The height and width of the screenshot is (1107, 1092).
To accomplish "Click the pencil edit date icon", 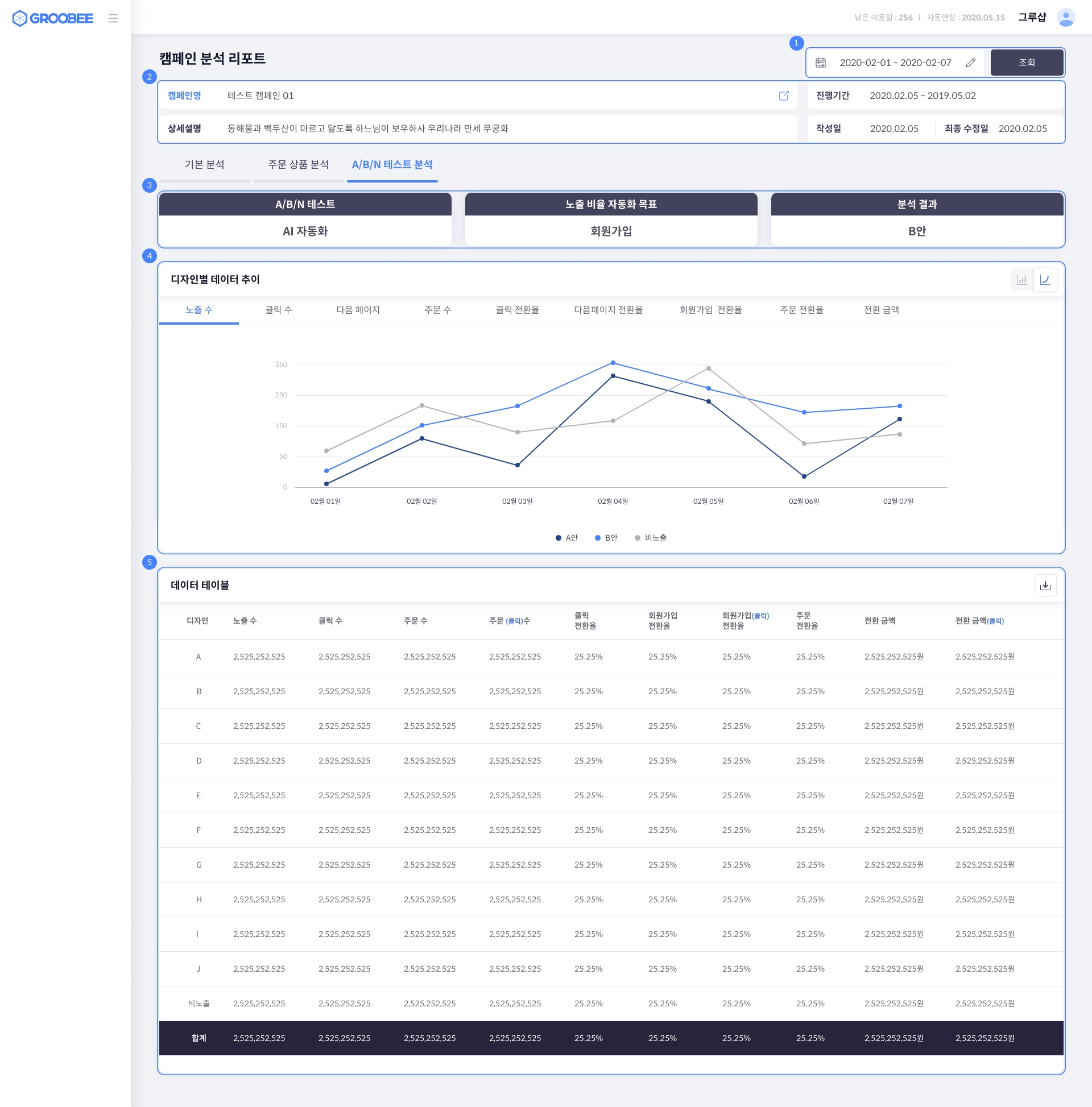I will (x=970, y=63).
